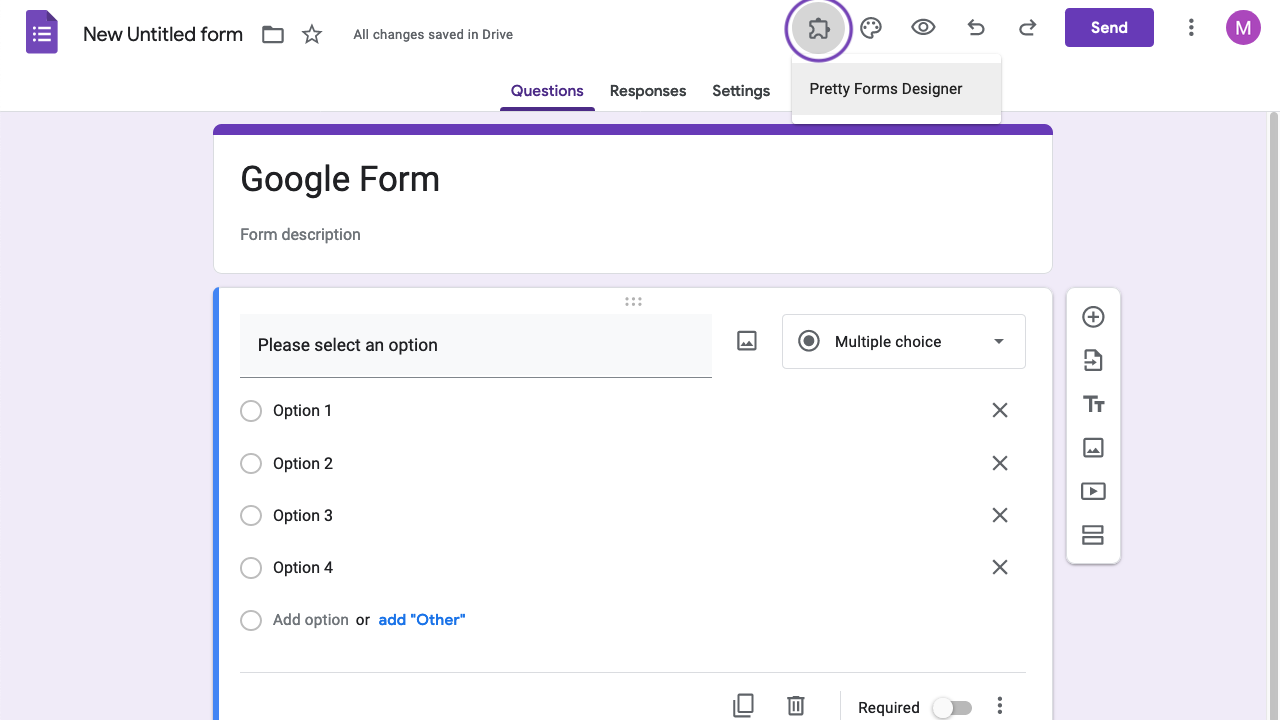The width and height of the screenshot is (1280, 720).
Task: Add image to the question
Action: pyautogui.click(x=747, y=341)
